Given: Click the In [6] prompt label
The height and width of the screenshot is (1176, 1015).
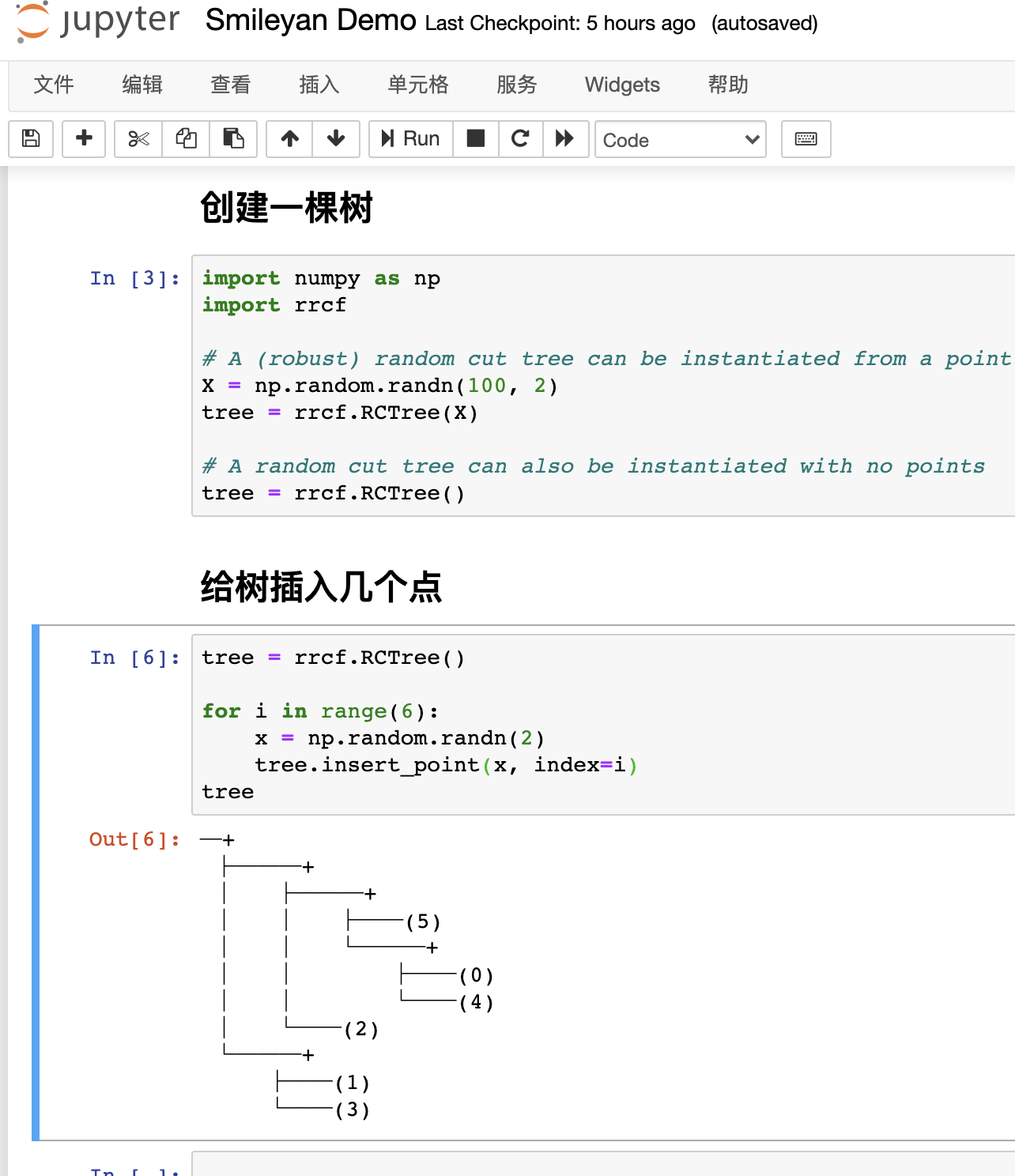Looking at the screenshot, I should [134, 658].
